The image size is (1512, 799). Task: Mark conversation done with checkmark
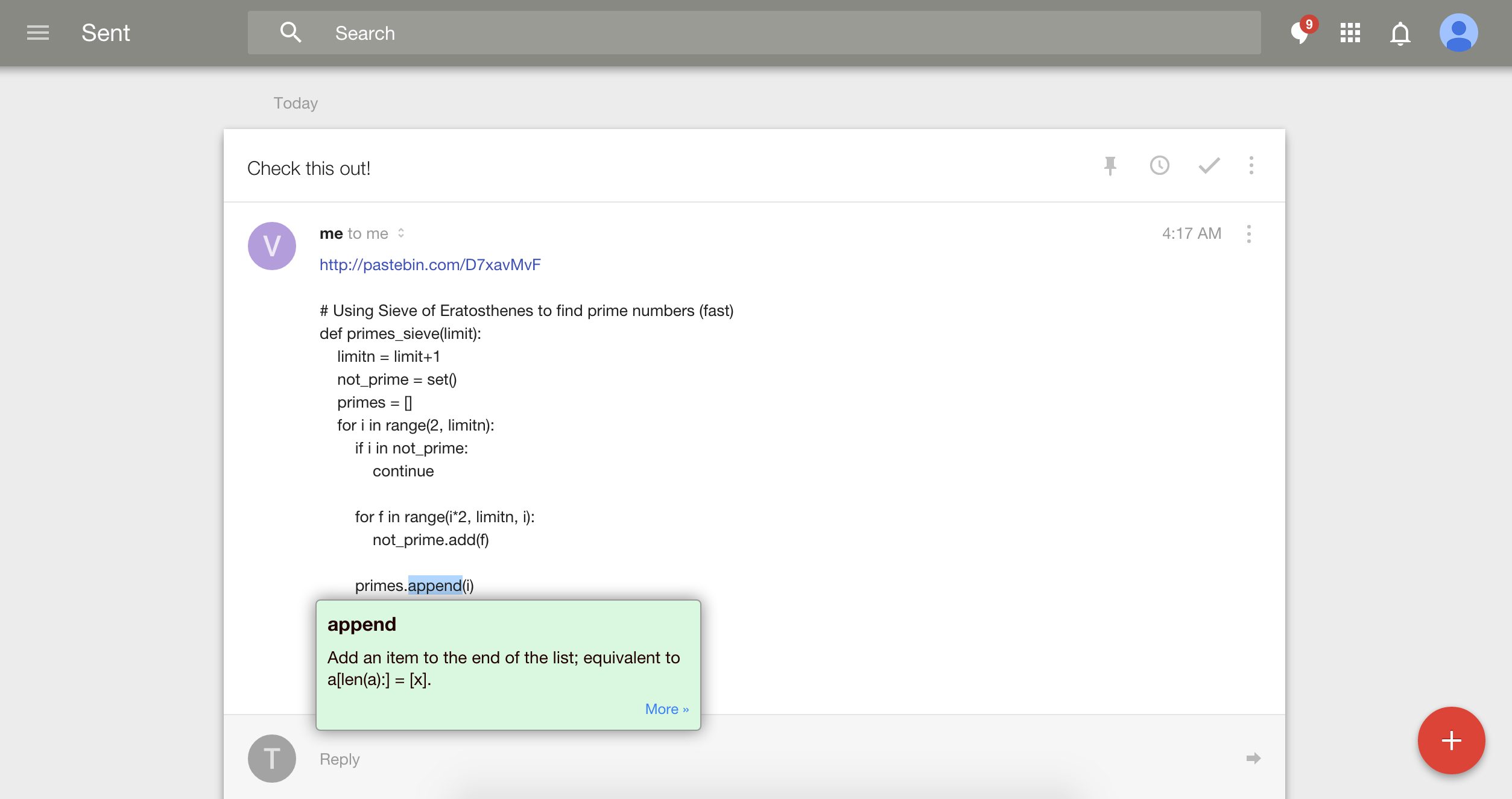pyautogui.click(x=1209, y=166)
